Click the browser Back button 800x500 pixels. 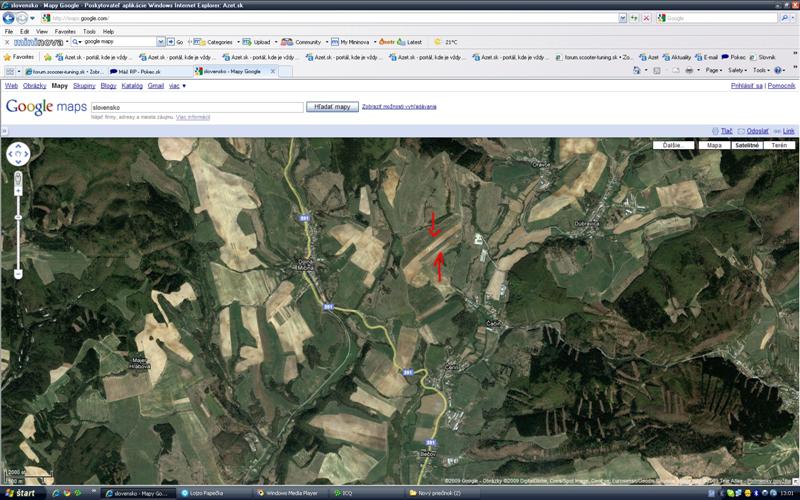(9, 18)
